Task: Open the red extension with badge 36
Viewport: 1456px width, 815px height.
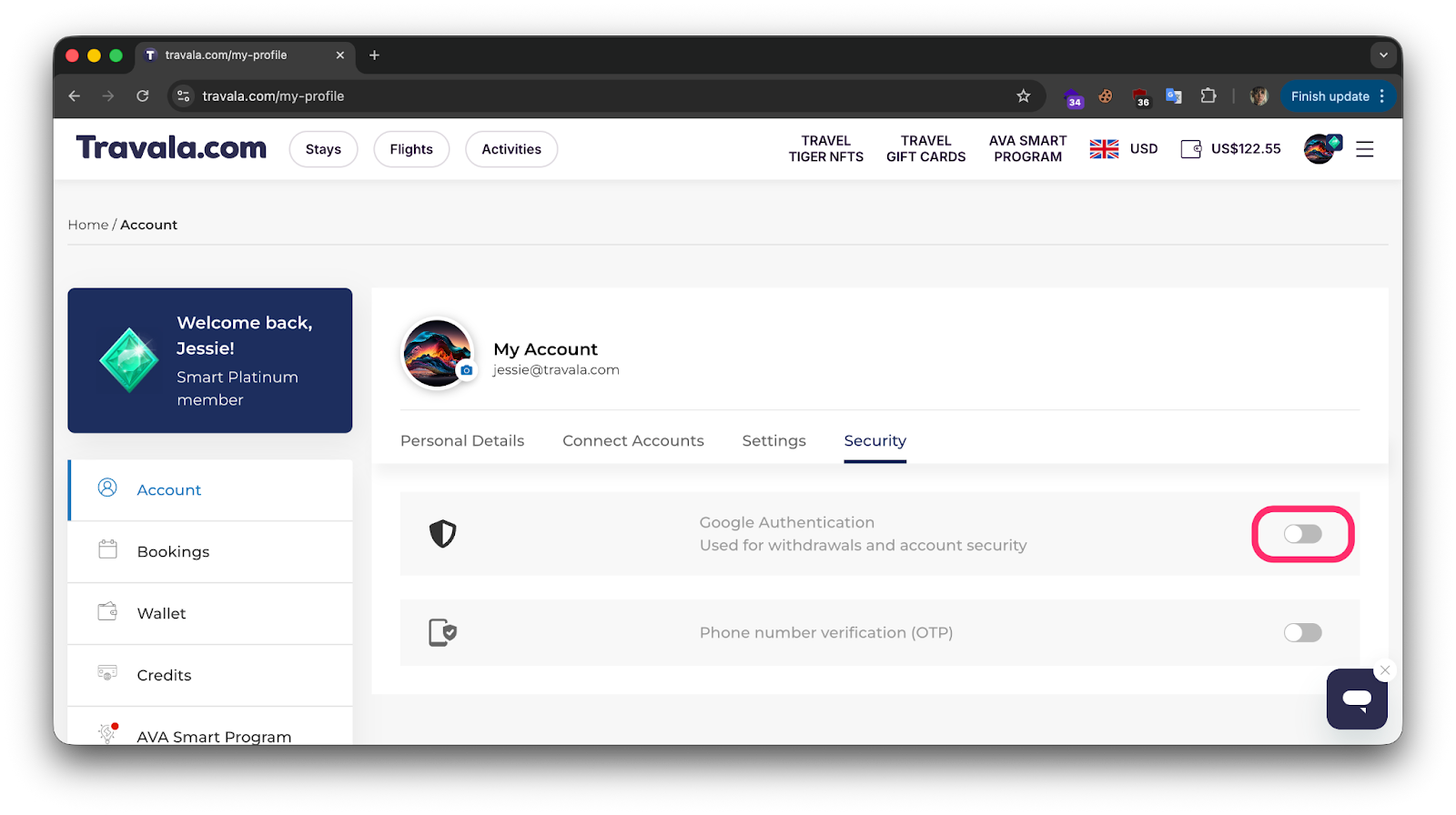Action: [x=1141, y=97]
